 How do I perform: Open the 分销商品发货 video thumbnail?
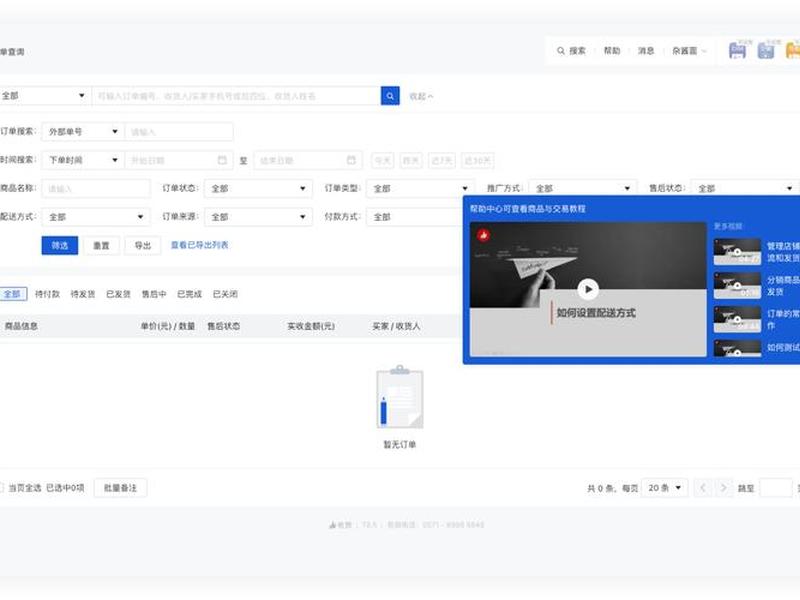(x=737, y=285)
